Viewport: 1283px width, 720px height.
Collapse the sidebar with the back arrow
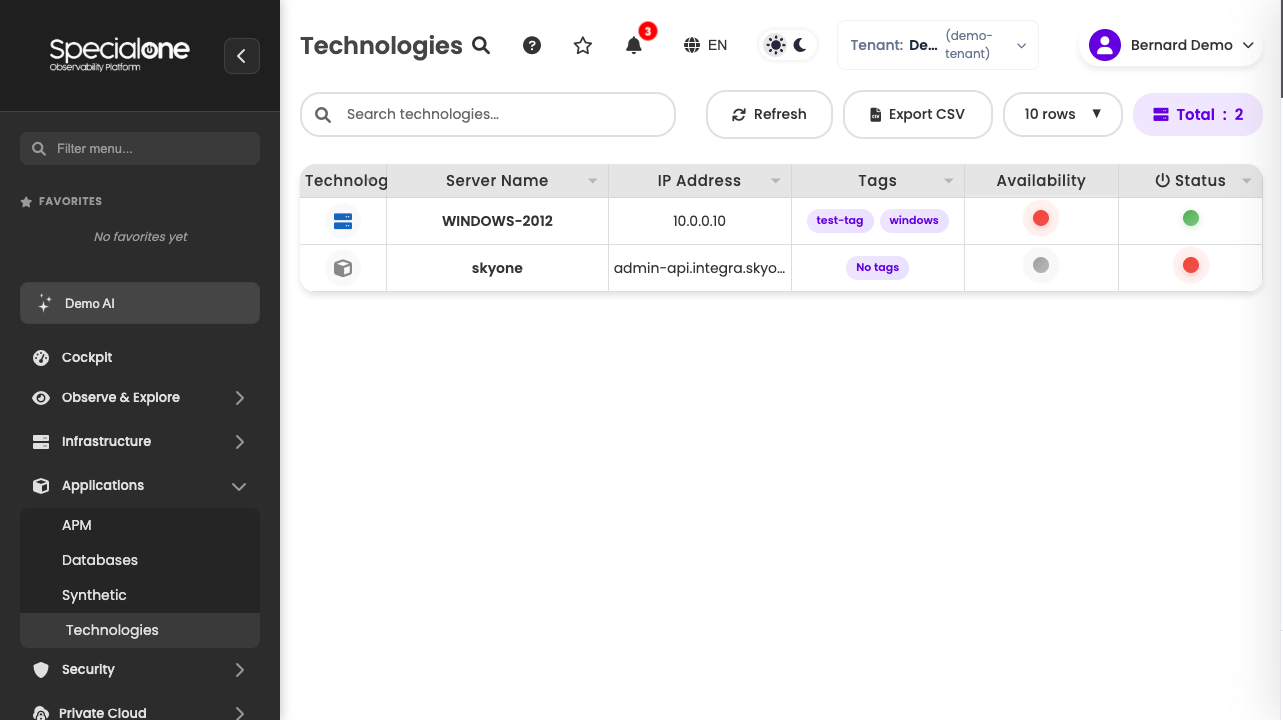point(242,56)
